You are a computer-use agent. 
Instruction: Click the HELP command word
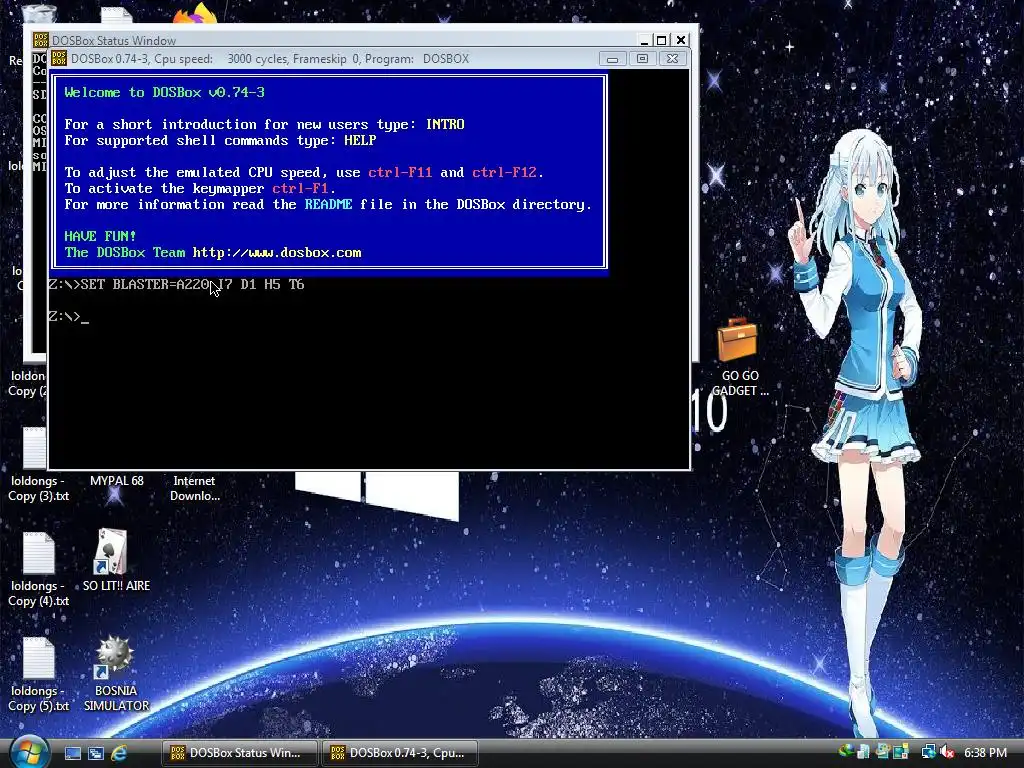pyautogui.click(x=360, y=140)
